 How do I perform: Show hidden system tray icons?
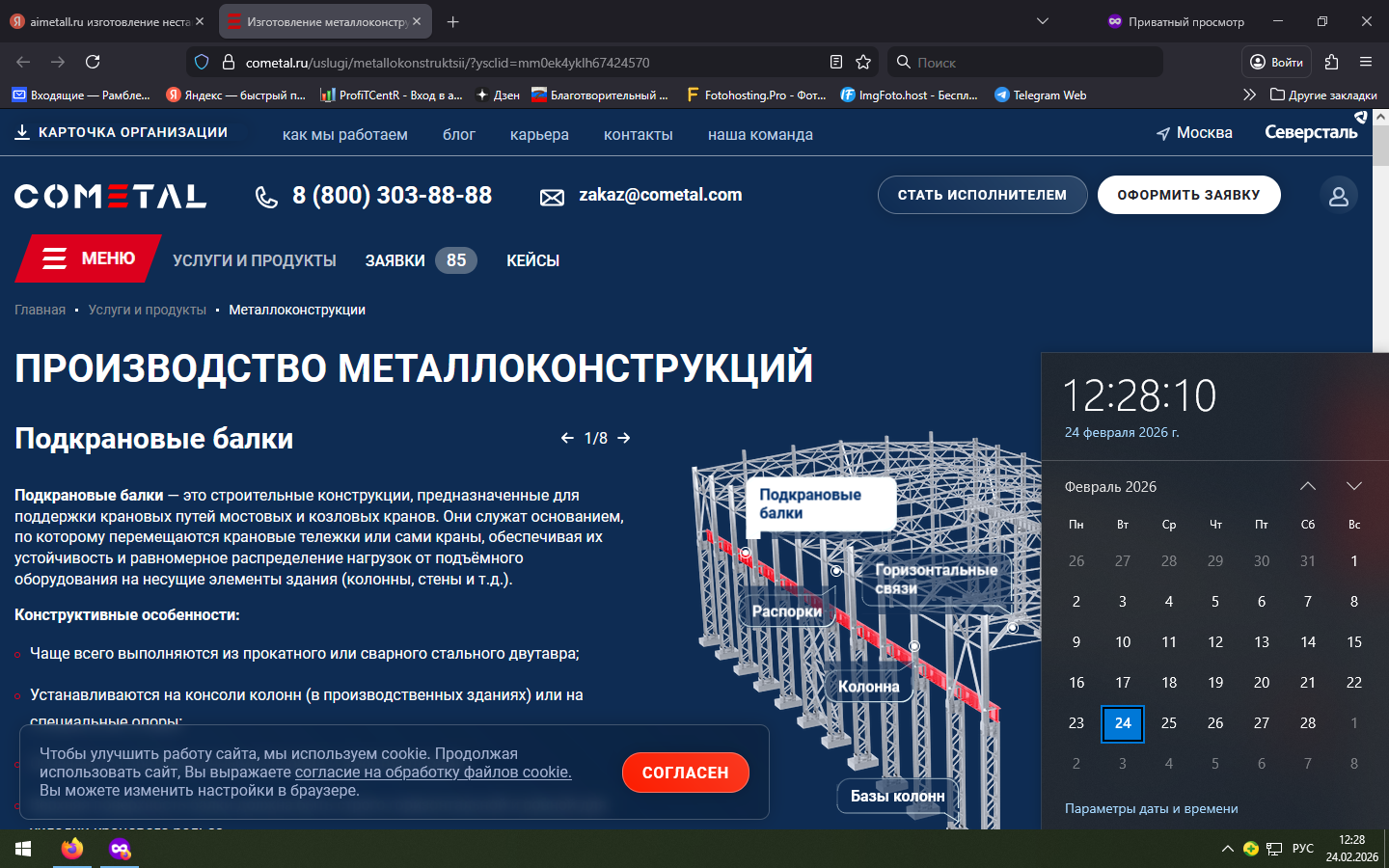[x=1227, y=849]
